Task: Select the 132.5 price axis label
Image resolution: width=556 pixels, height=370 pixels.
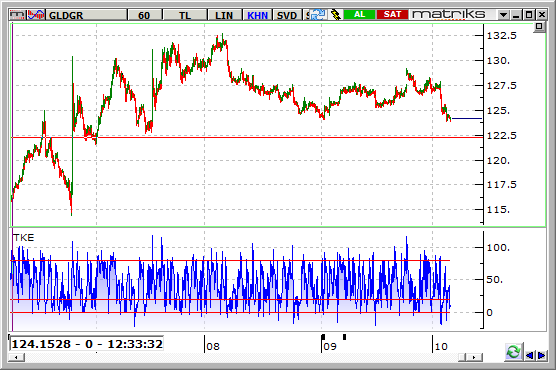Action: (502, 35)
